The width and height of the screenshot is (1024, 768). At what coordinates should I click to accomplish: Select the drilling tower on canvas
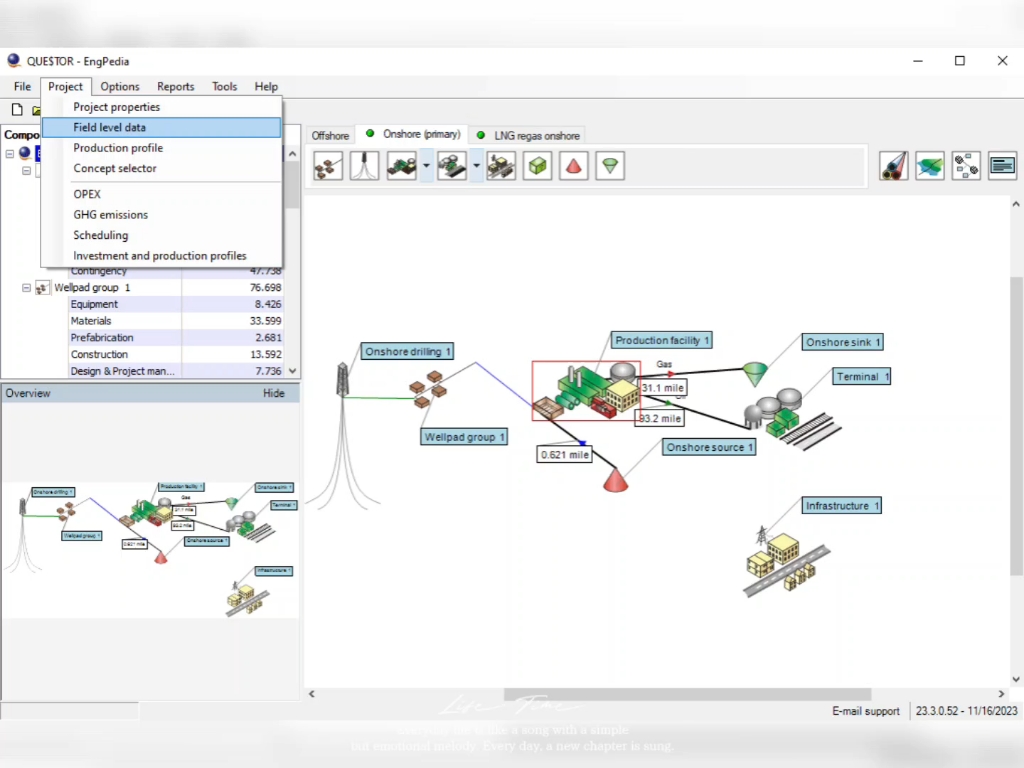342,379
